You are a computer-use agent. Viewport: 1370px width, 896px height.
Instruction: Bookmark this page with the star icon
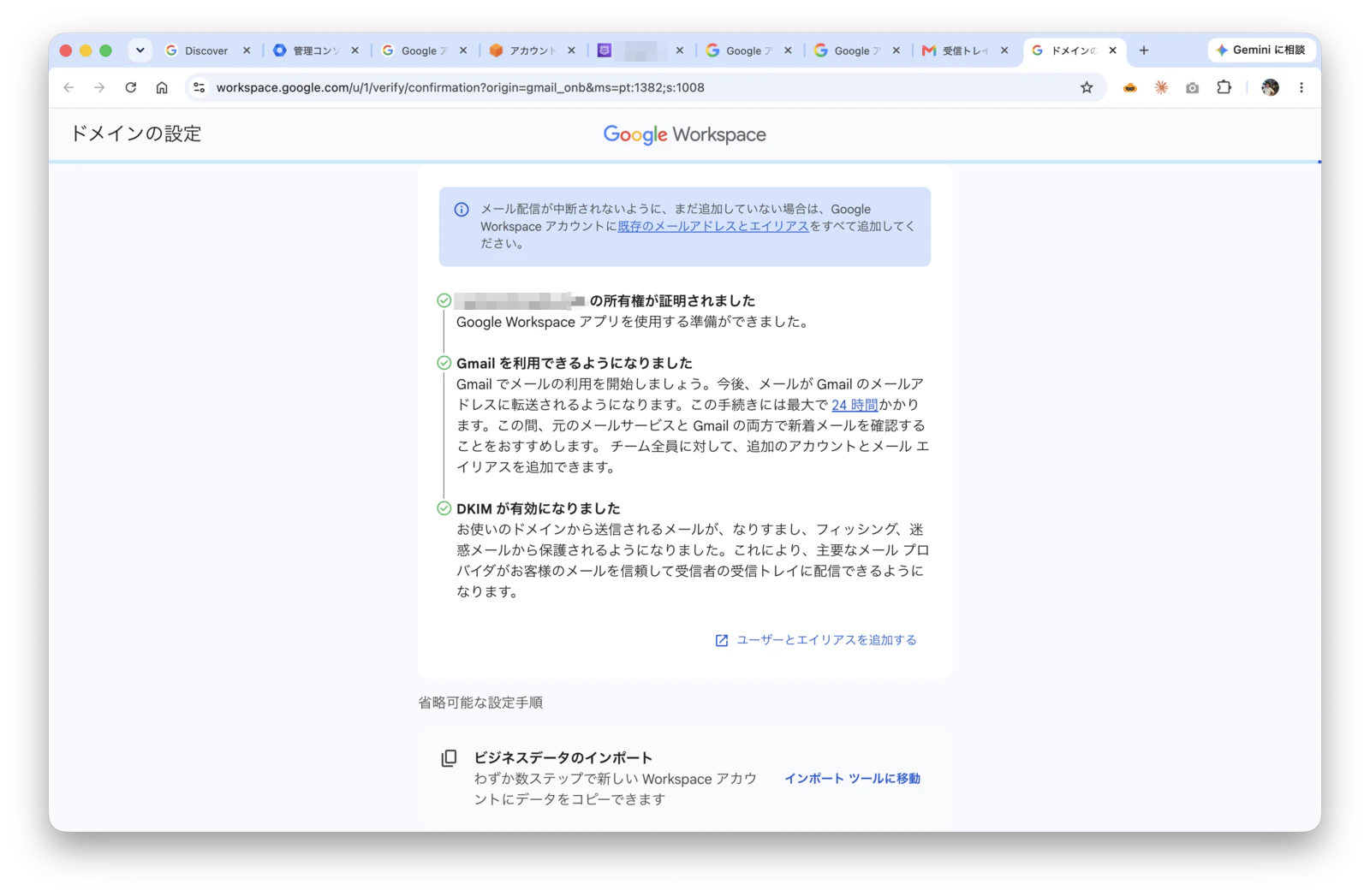pos(1087,87)
